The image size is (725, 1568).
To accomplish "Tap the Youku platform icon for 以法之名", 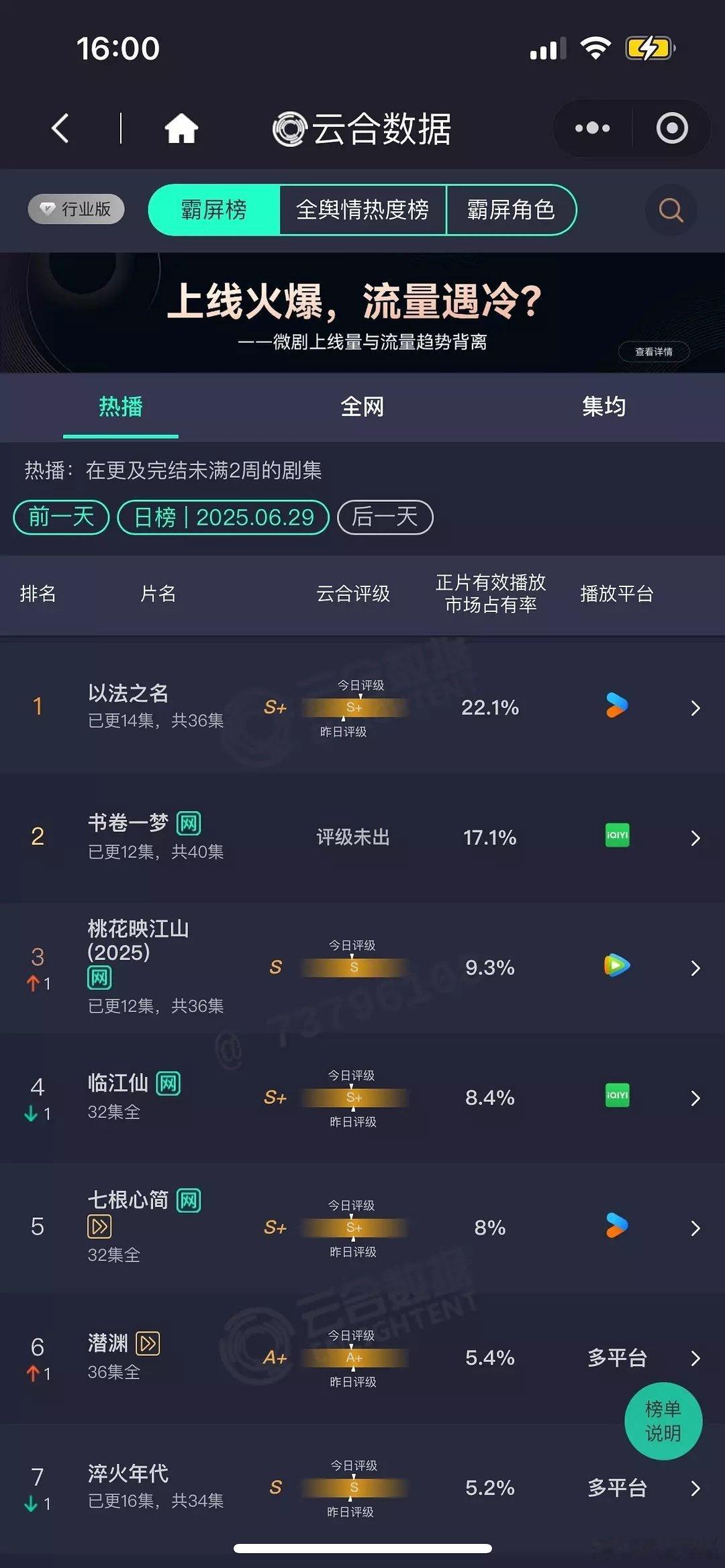I will point(617,706).
